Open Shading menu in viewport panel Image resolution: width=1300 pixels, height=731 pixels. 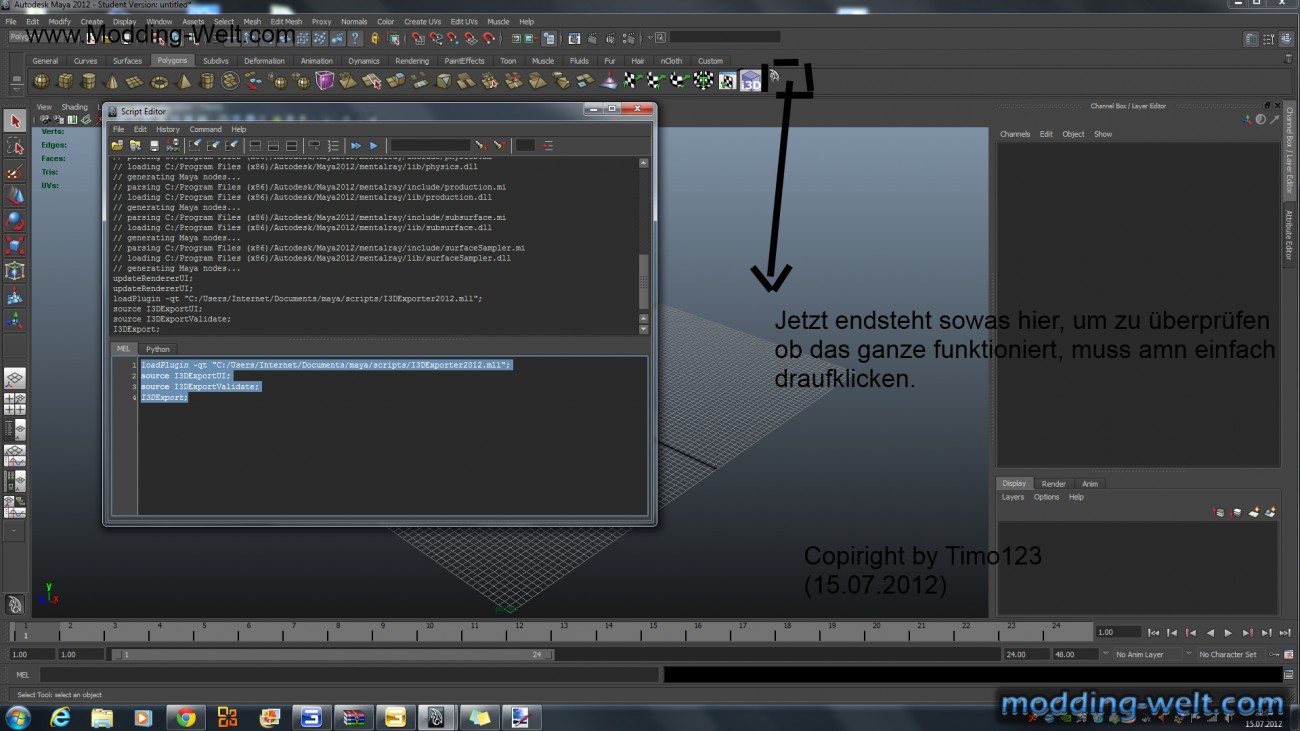pos(75,107)
